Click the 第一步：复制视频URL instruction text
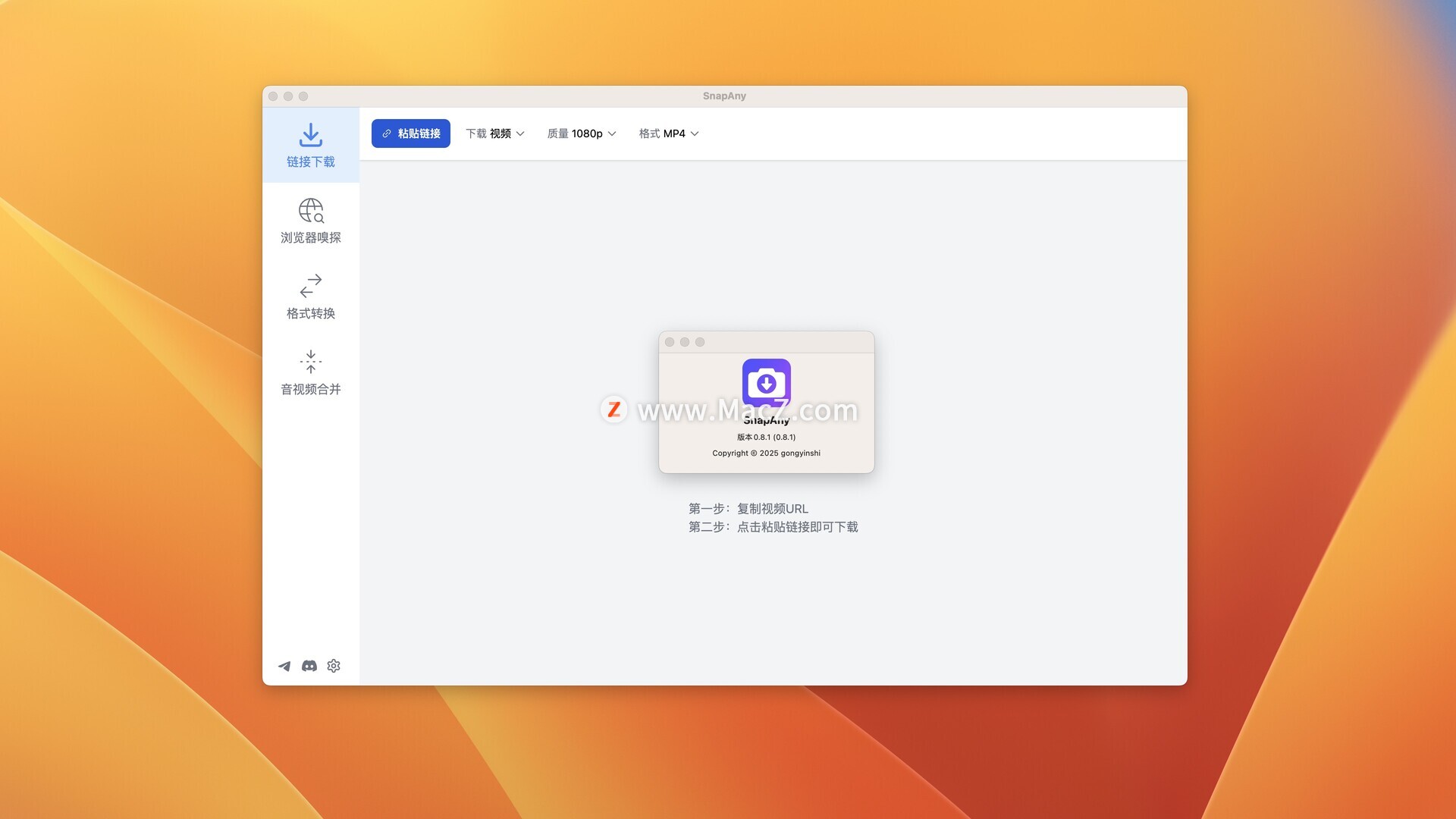Viewport: 1456px width, 819px height. [x=748, y=509]
